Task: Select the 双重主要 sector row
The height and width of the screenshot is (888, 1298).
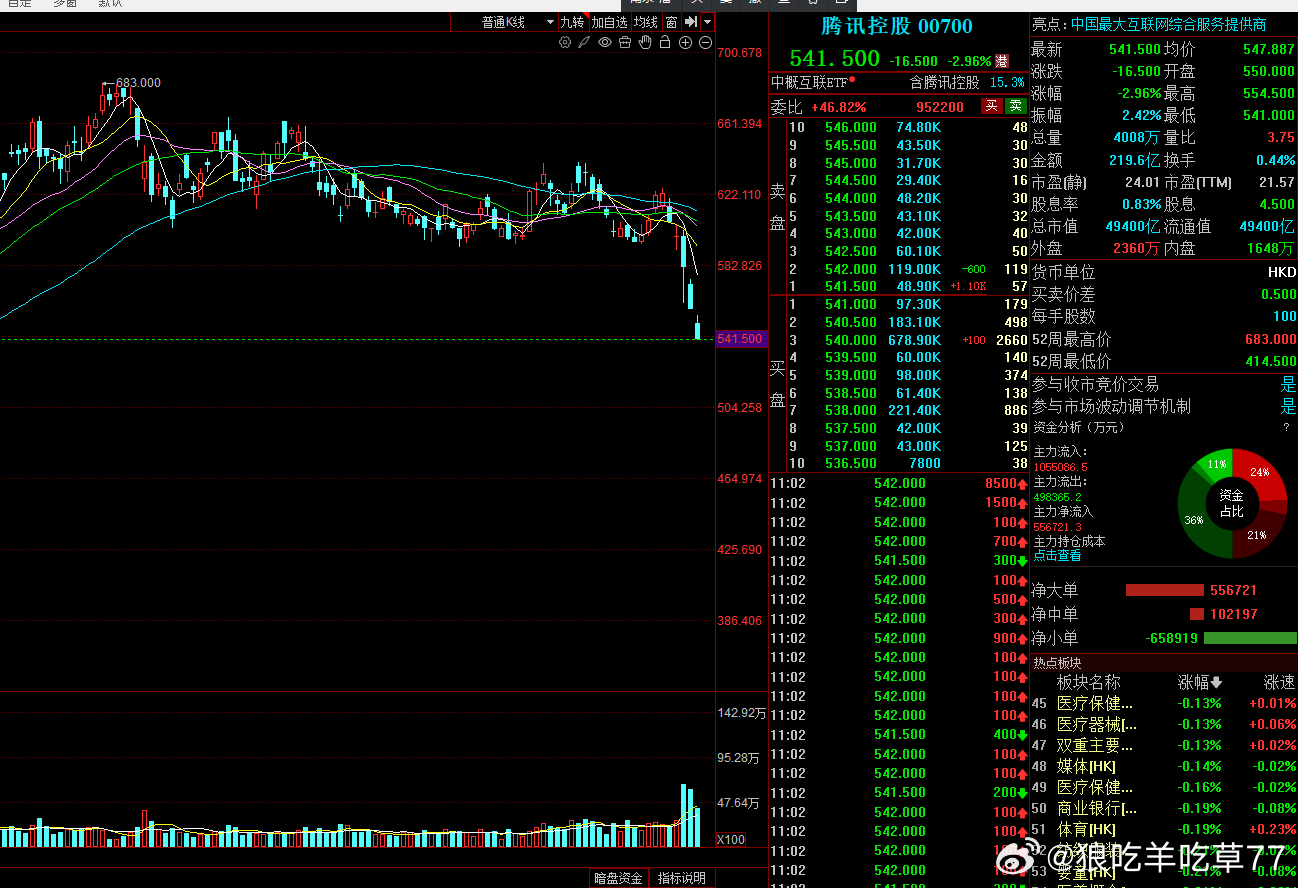Action: (1164, 745)
